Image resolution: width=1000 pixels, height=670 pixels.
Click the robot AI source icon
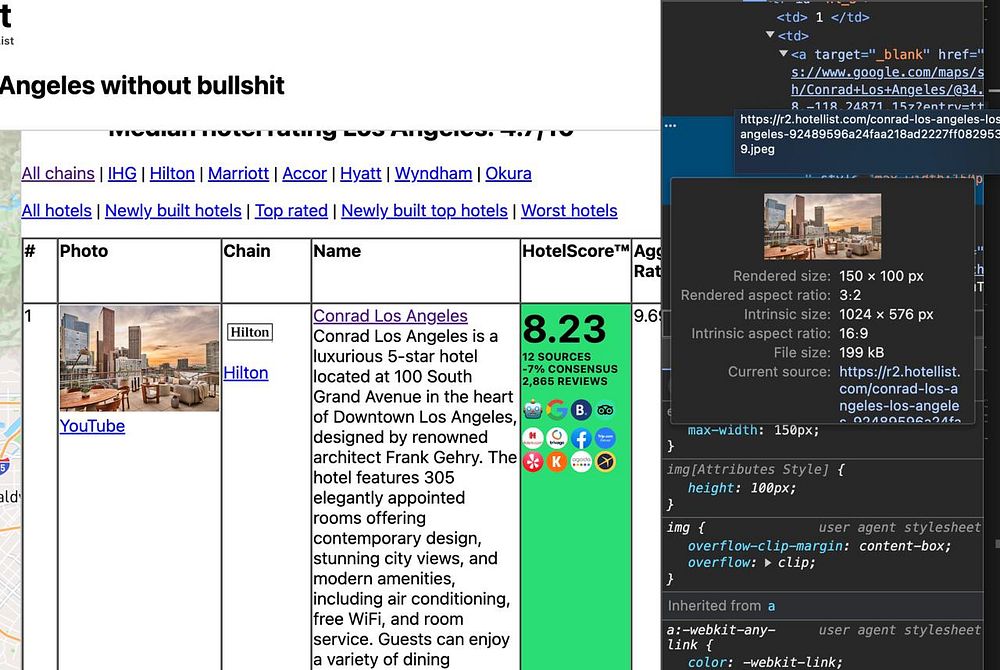(533, 410)
